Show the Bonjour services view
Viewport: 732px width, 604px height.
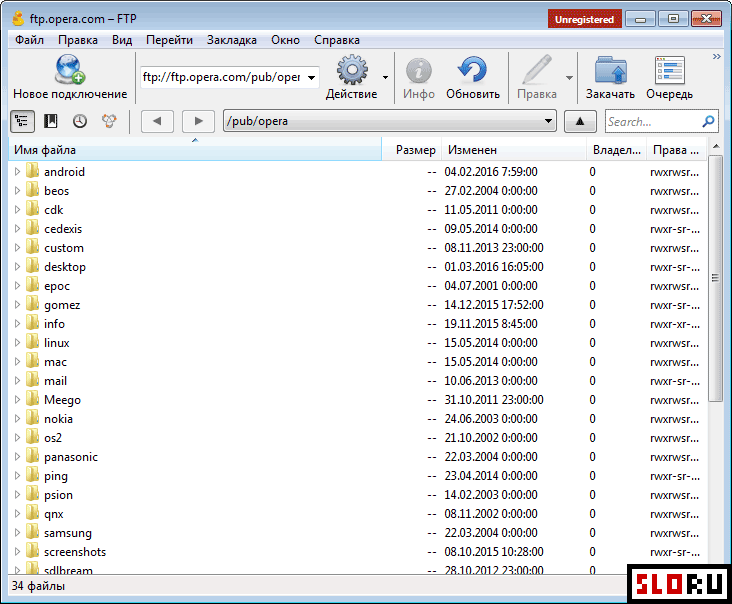(109, 121)
